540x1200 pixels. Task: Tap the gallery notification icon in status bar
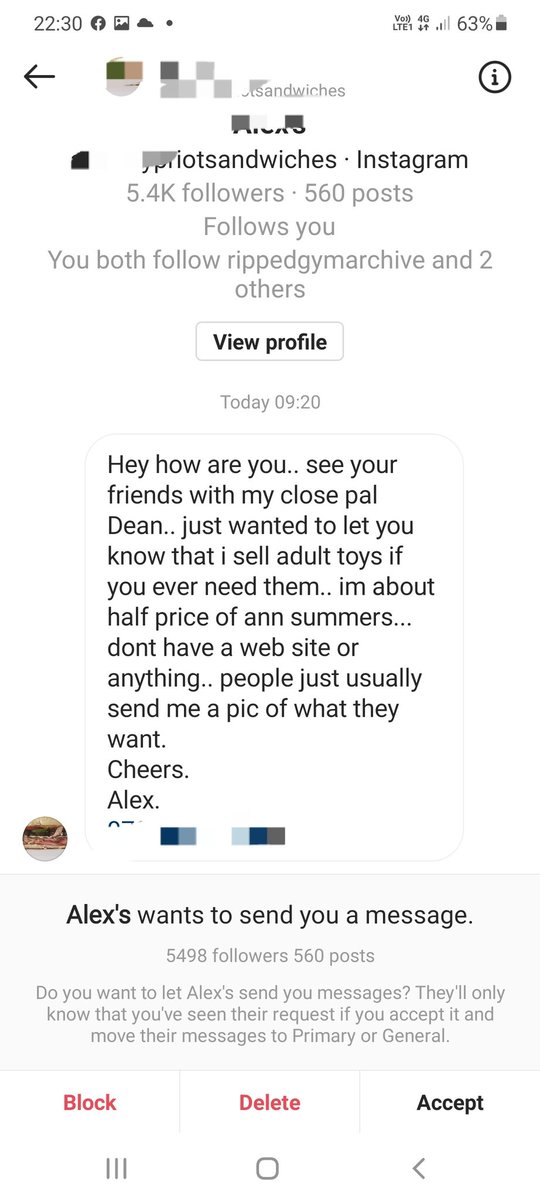[x=122, y=24]
